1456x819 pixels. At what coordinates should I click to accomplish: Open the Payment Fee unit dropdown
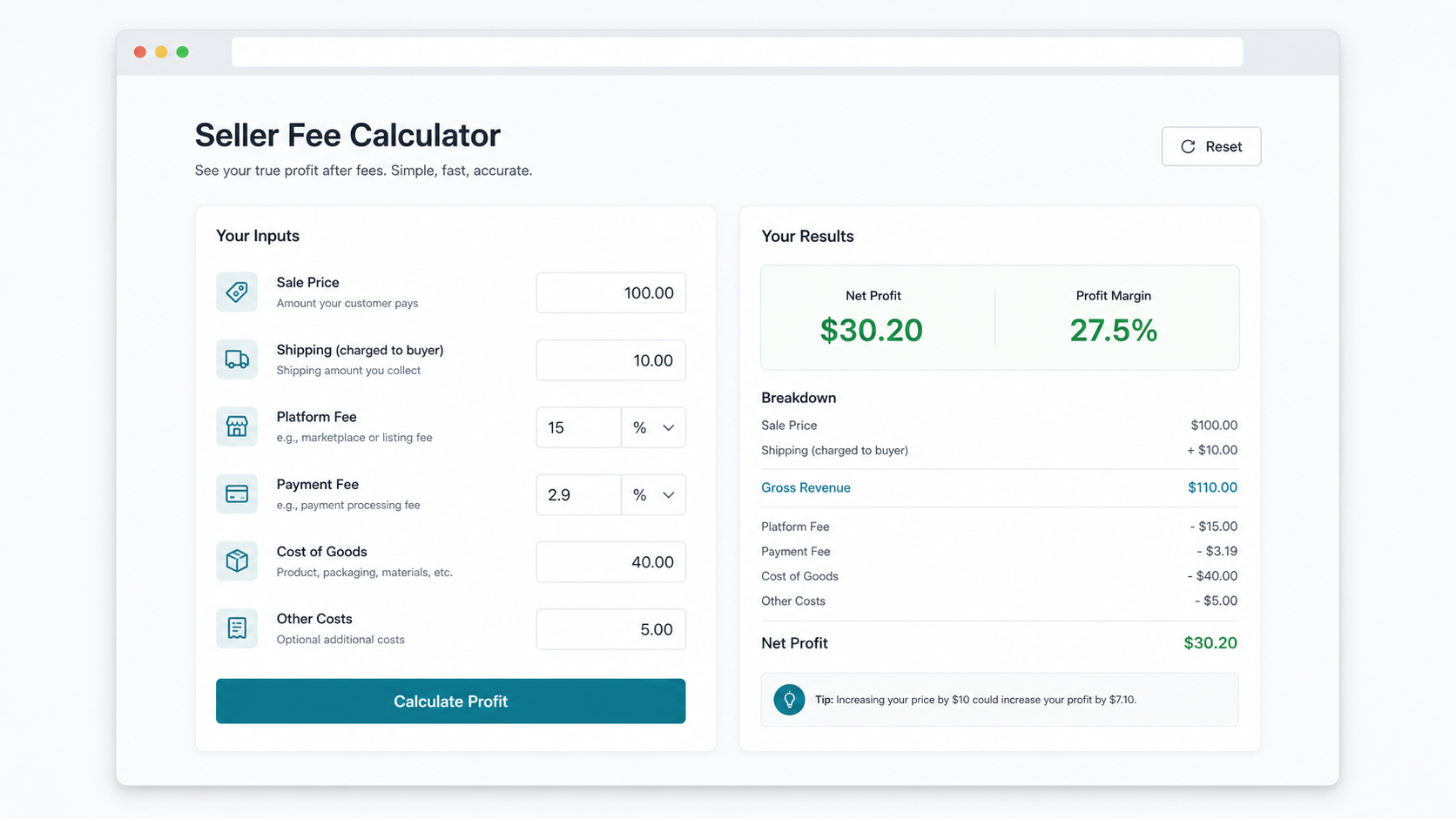coord(653,494)
